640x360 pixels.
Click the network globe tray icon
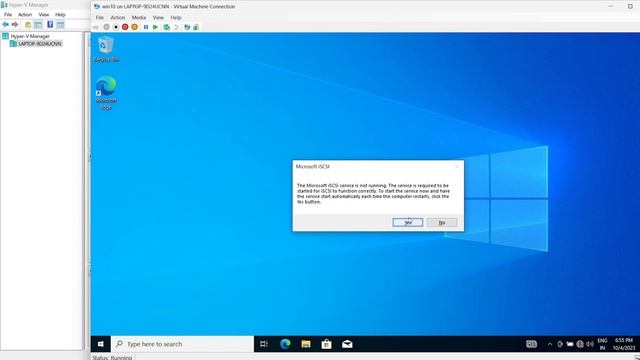(580, 344)
